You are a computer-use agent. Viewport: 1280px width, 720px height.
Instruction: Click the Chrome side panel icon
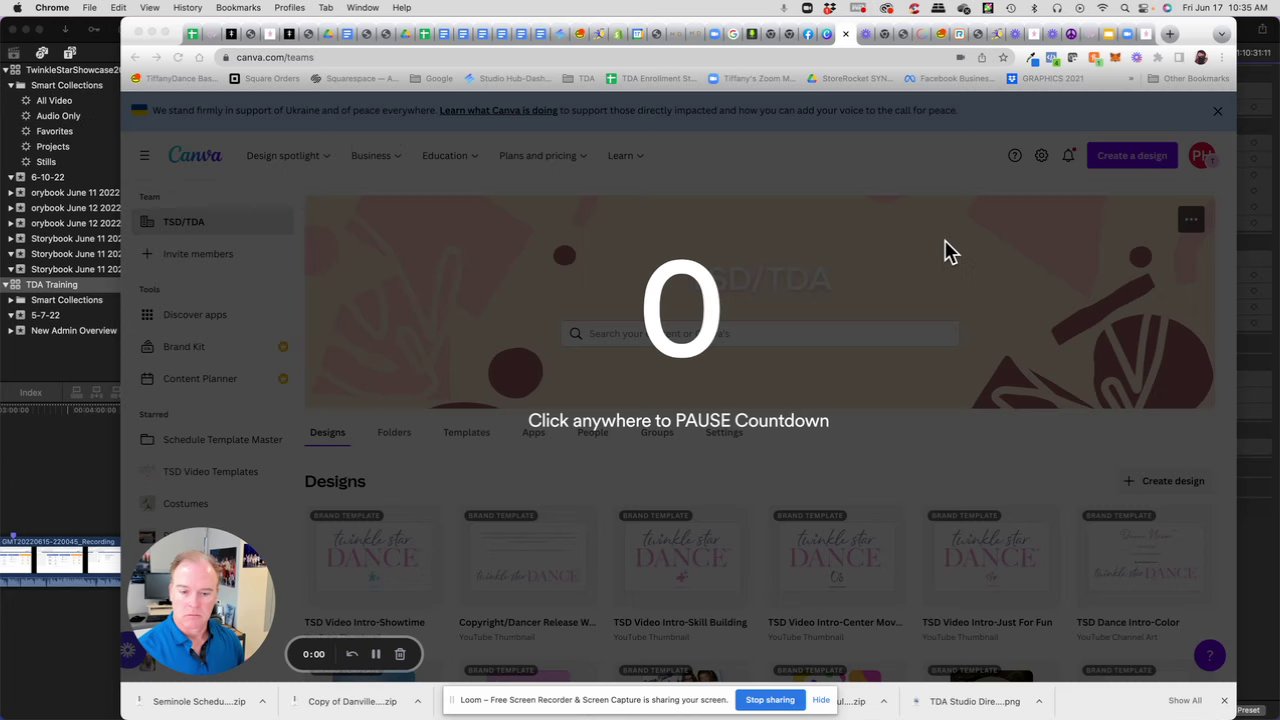click(1179, 58)
